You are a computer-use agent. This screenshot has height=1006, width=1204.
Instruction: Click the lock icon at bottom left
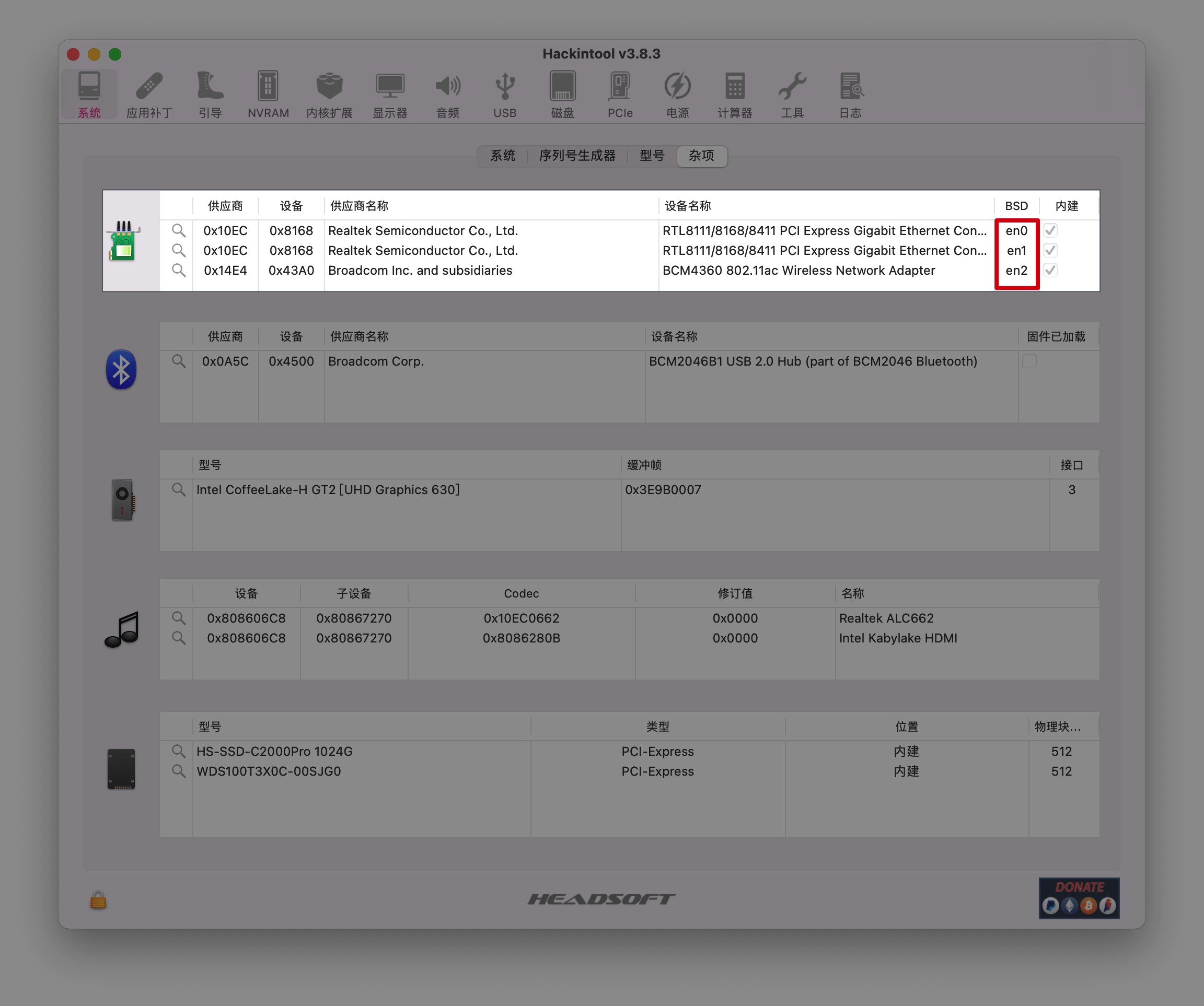98,900
